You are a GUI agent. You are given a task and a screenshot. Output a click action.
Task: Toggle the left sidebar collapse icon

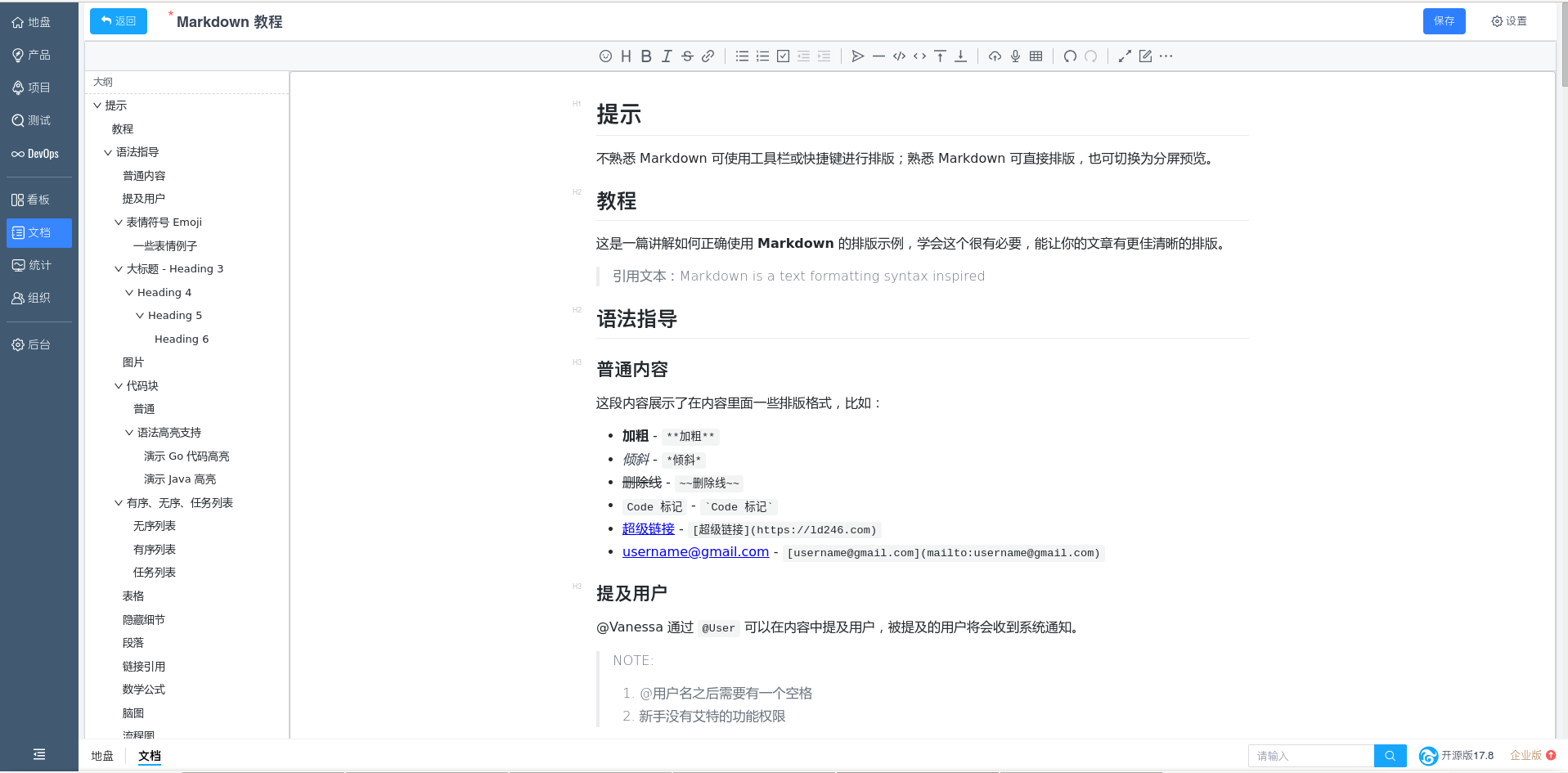(38, 754)
